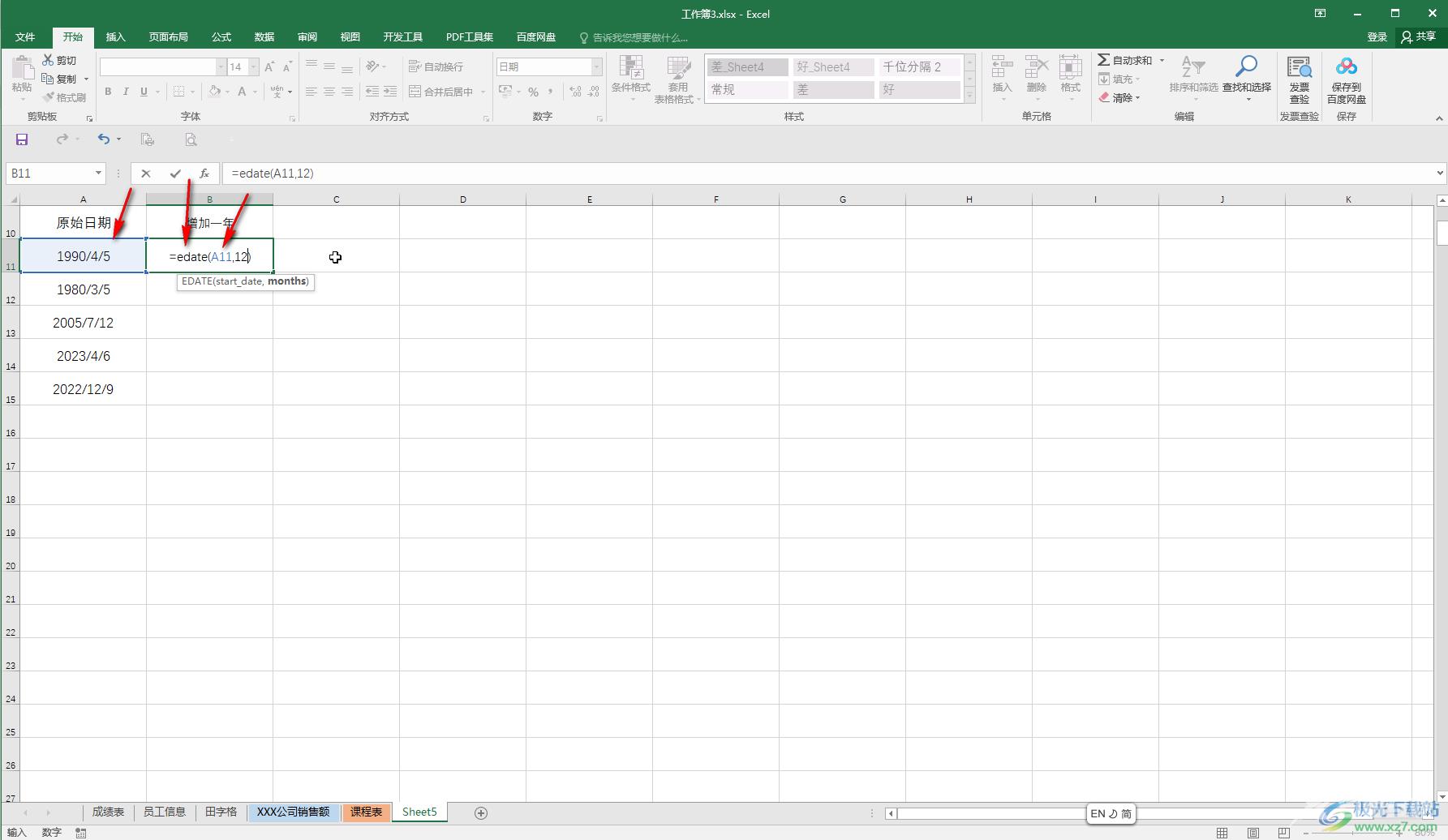Open Find and Select (查找和选择)
1448x840 pixels.
point(1247,79)
